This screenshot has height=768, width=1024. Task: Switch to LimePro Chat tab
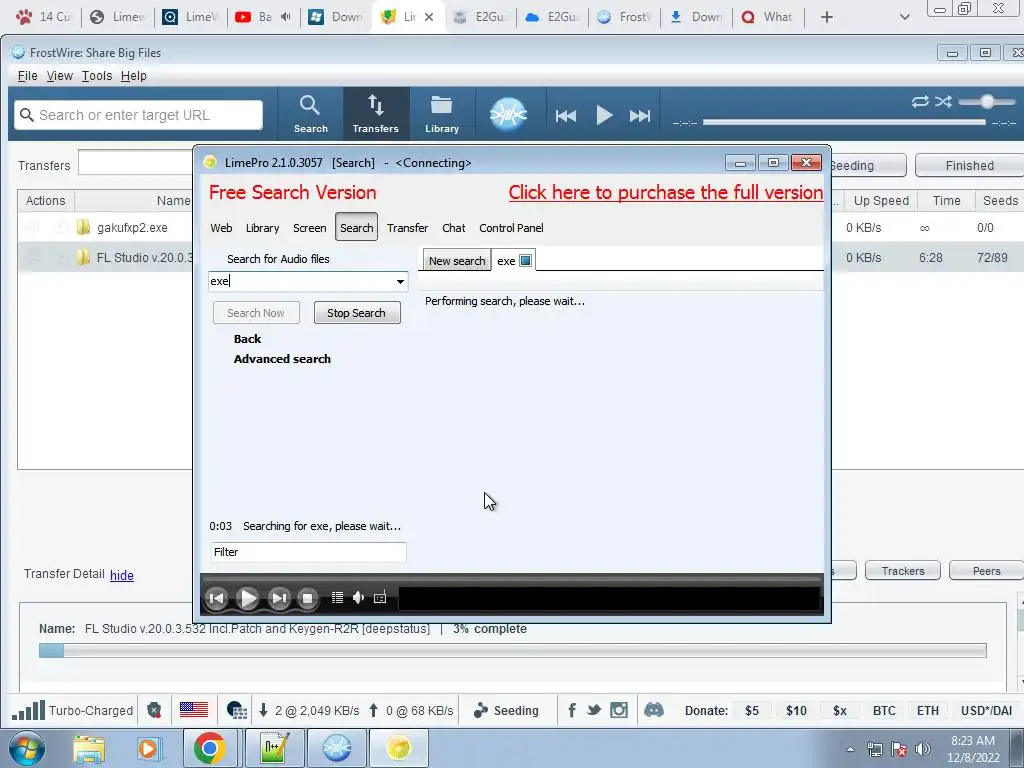click(x=454, y=228)
